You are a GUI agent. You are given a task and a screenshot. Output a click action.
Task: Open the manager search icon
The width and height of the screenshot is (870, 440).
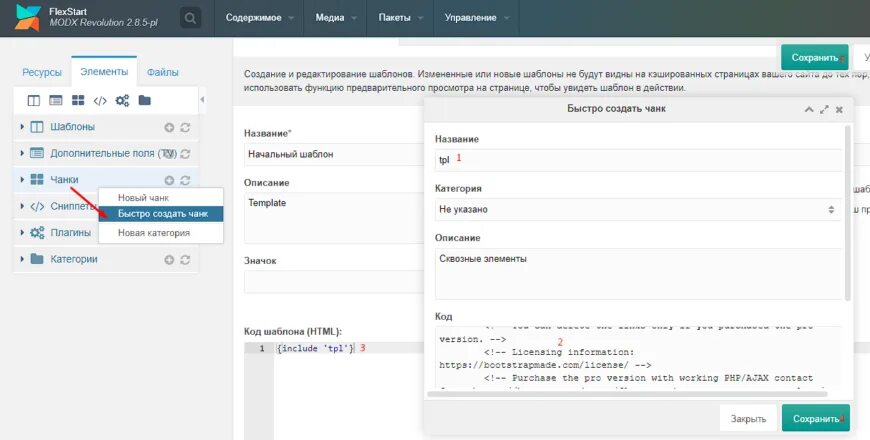(190, 18)
